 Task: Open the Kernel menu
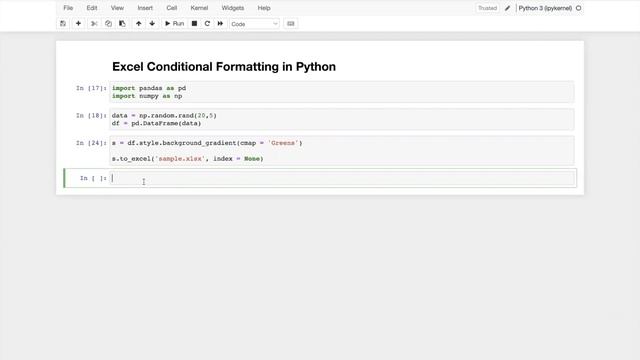point(199,8)
